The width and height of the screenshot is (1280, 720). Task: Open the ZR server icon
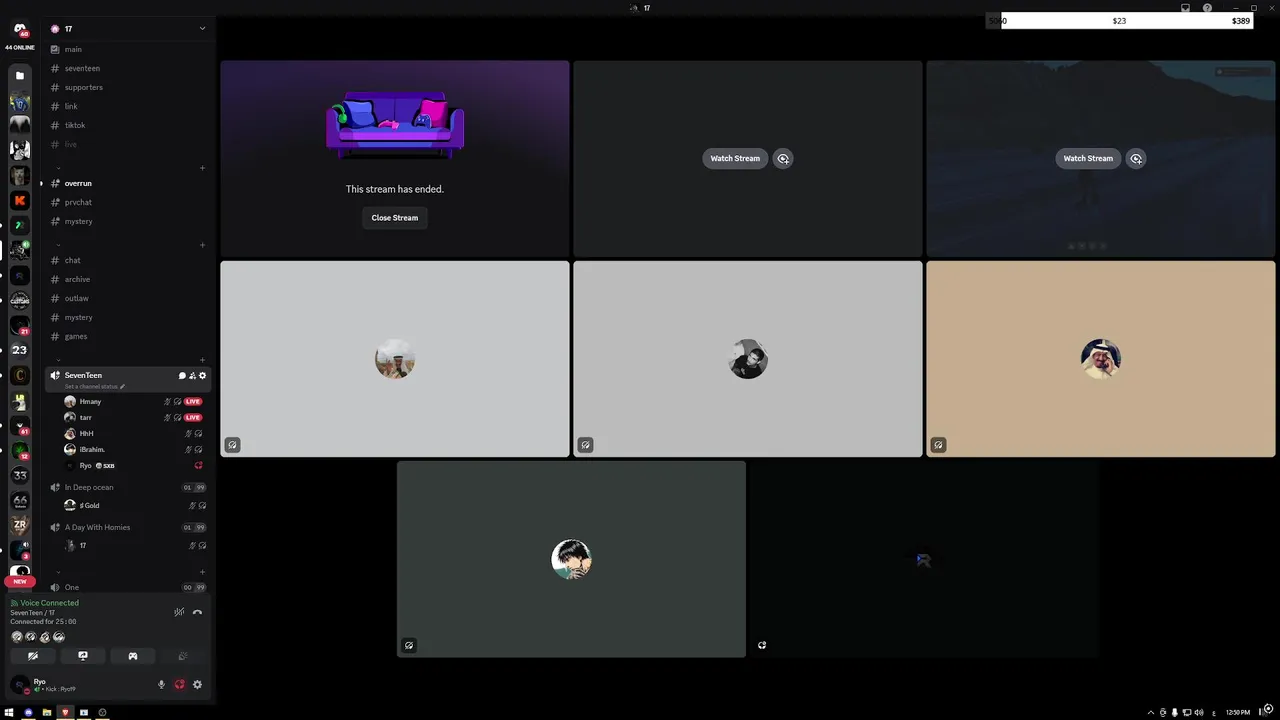tap(19, 525)
